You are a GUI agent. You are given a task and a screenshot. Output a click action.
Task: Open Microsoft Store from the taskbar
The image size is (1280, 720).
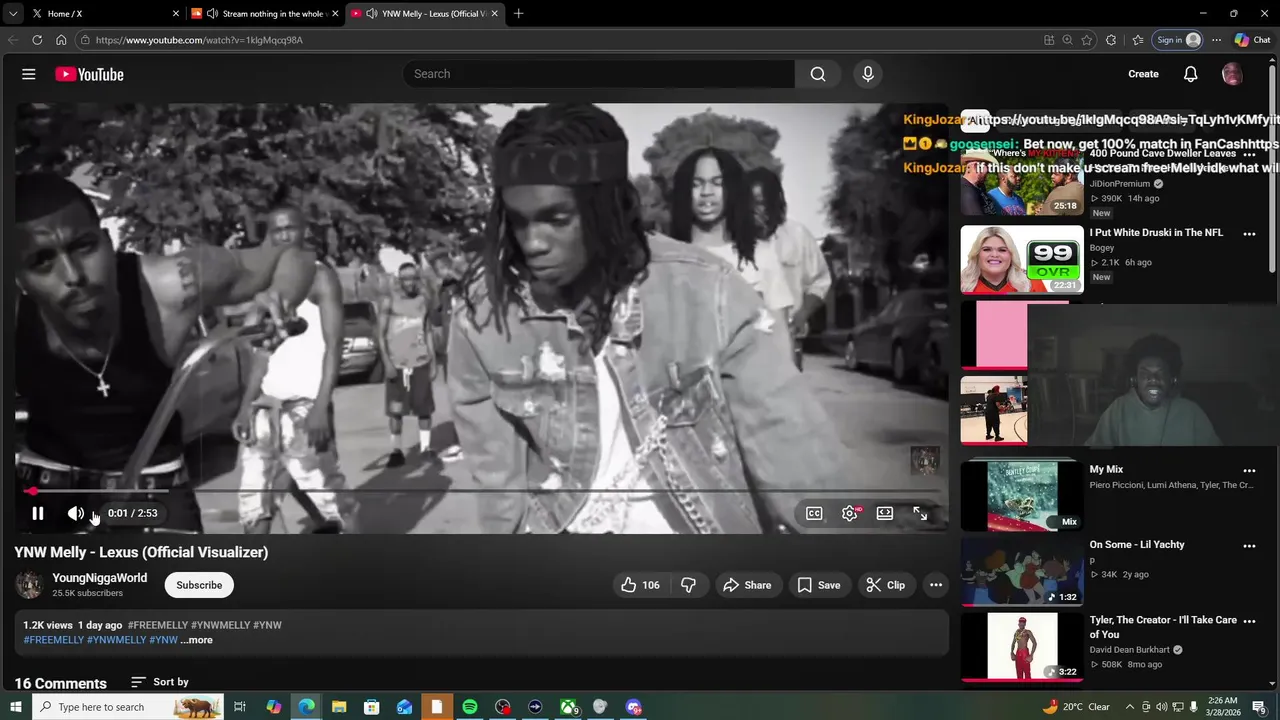[371, 707]
